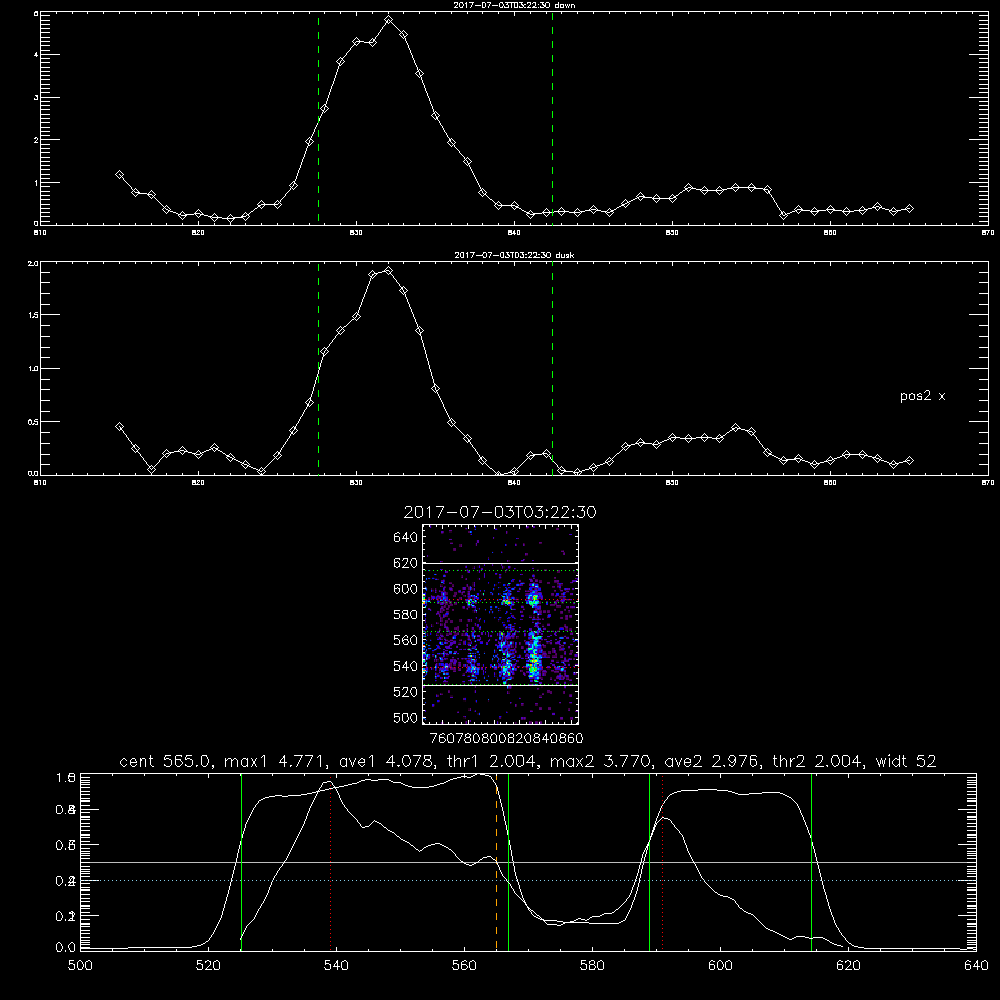Screen dimensions: 1000x1000
Task: Click the 'max2 3.770' value
Action: [599, 761]
